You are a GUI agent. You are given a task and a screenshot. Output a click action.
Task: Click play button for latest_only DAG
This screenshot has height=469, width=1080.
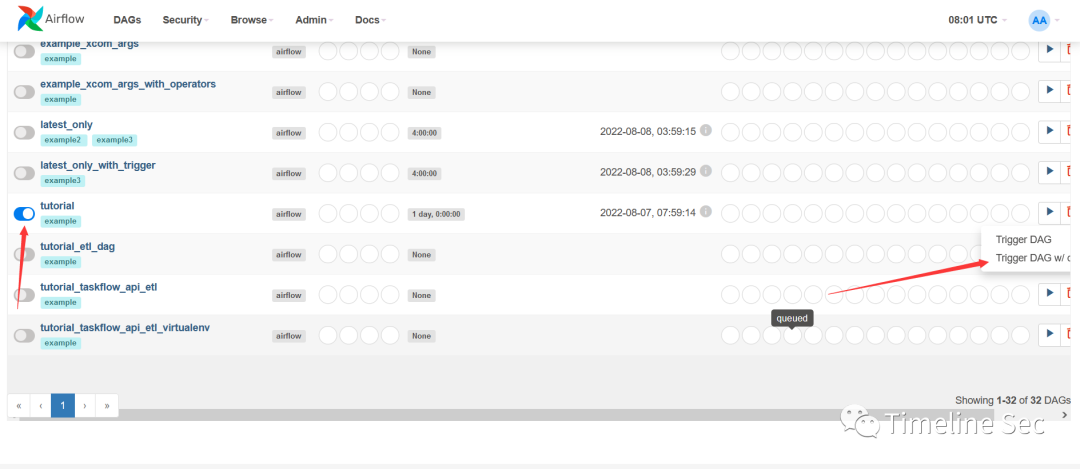pyautogui.click(x=1050, y=130)
